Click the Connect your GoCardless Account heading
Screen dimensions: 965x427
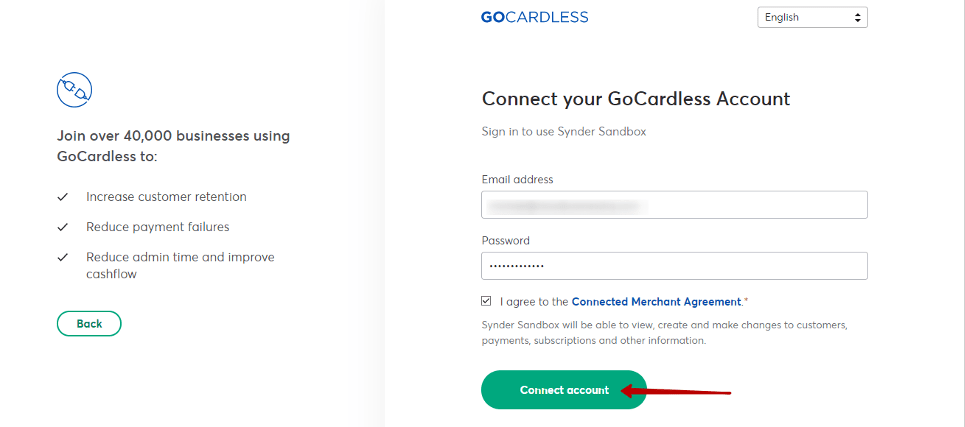click(x=636, y=98)
